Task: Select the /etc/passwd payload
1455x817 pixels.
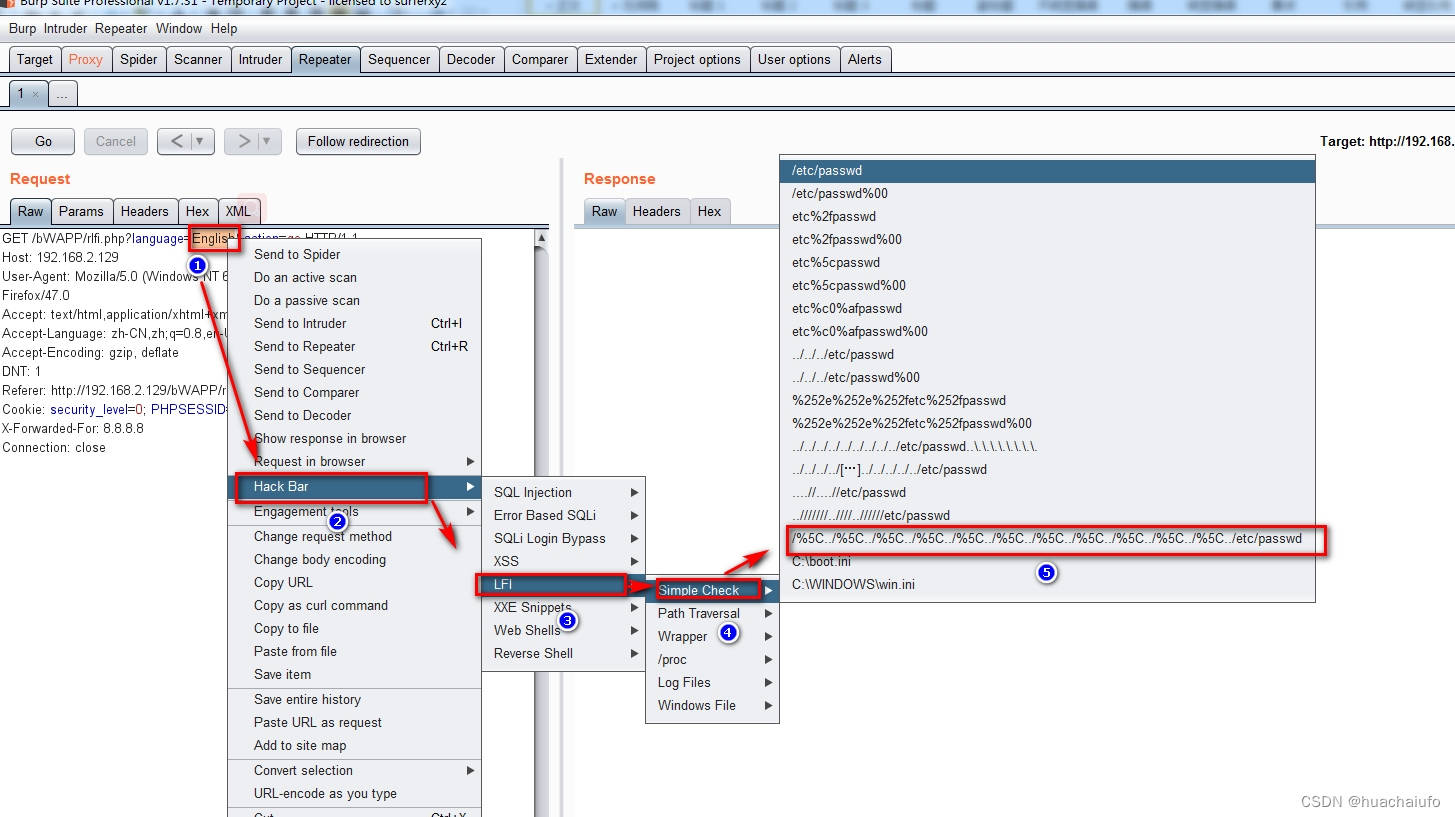Action: (1047, 170)
